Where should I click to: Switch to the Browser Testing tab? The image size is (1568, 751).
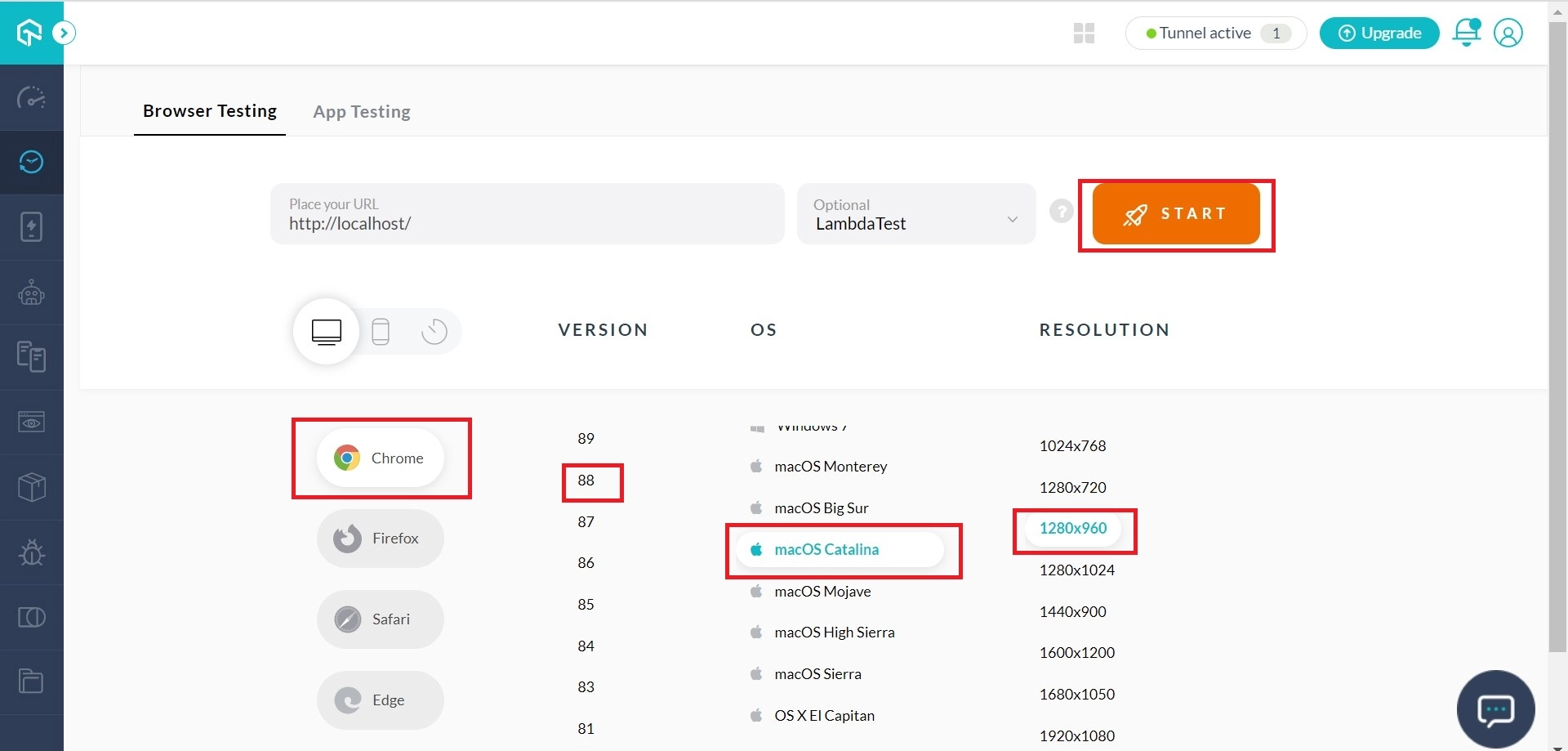click(209, 111)
